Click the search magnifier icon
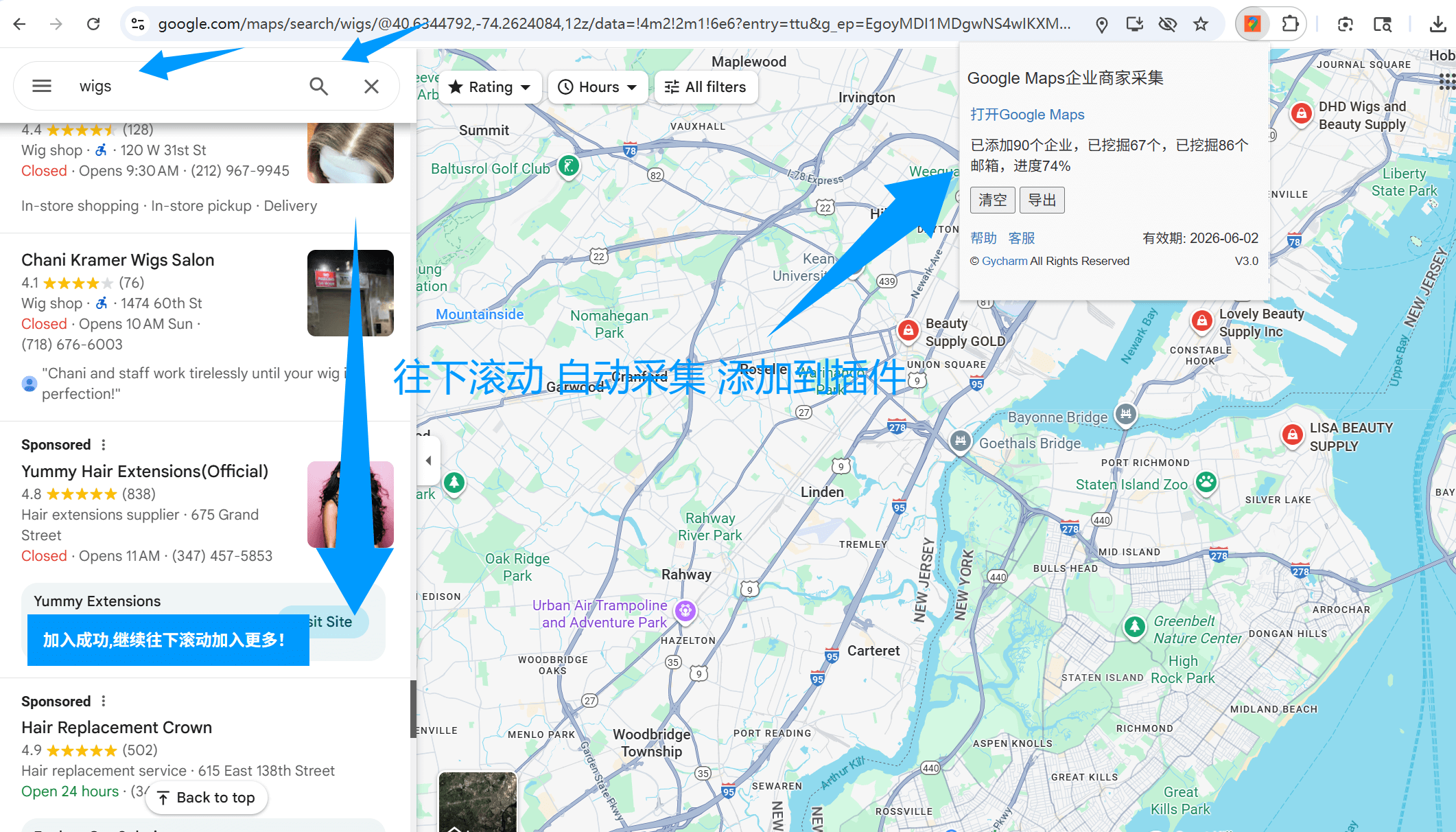This screenshot has height=832, width=1456. [318, 86]
